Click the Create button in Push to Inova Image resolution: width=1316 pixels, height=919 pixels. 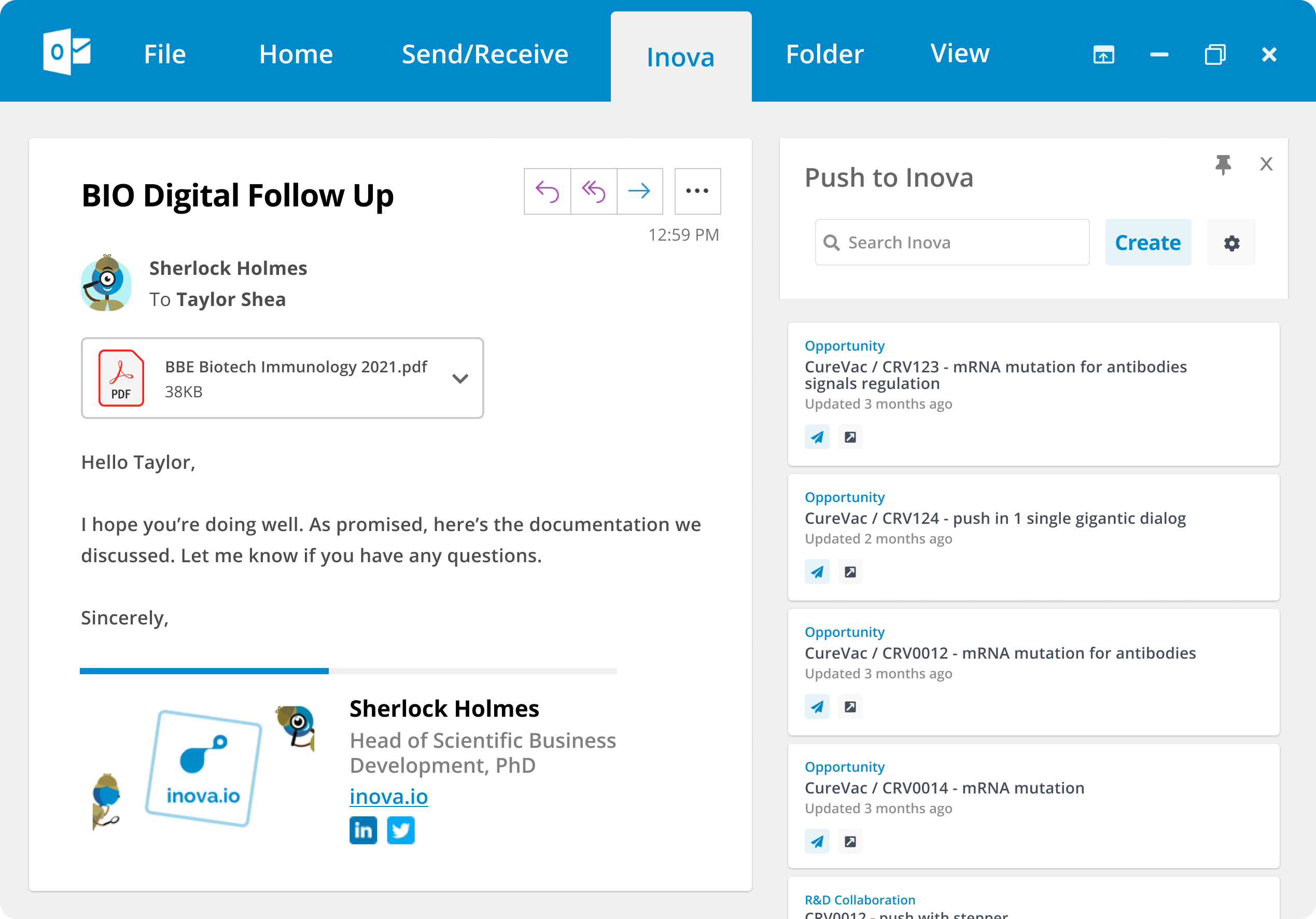click(1148, 242)
